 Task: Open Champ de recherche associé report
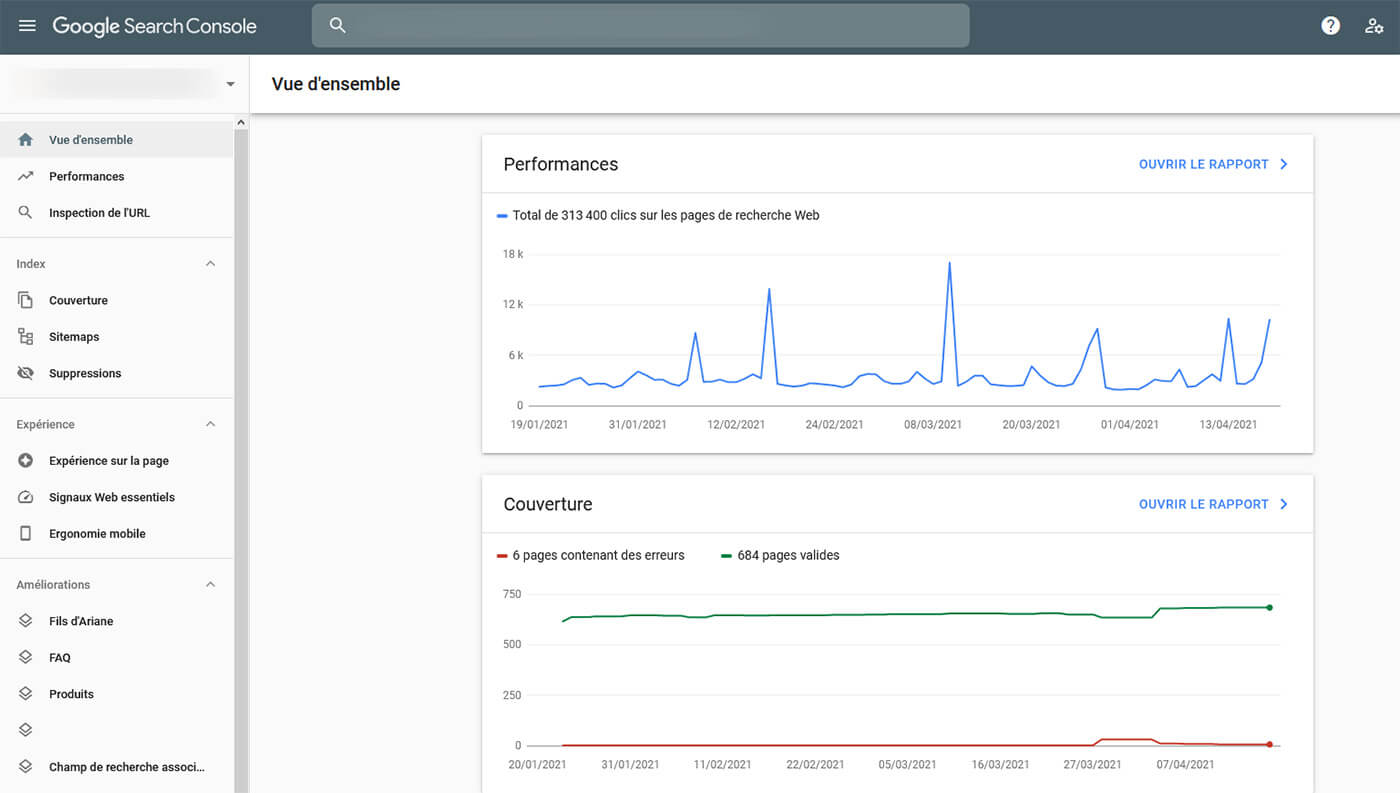[x=116, y=767]
